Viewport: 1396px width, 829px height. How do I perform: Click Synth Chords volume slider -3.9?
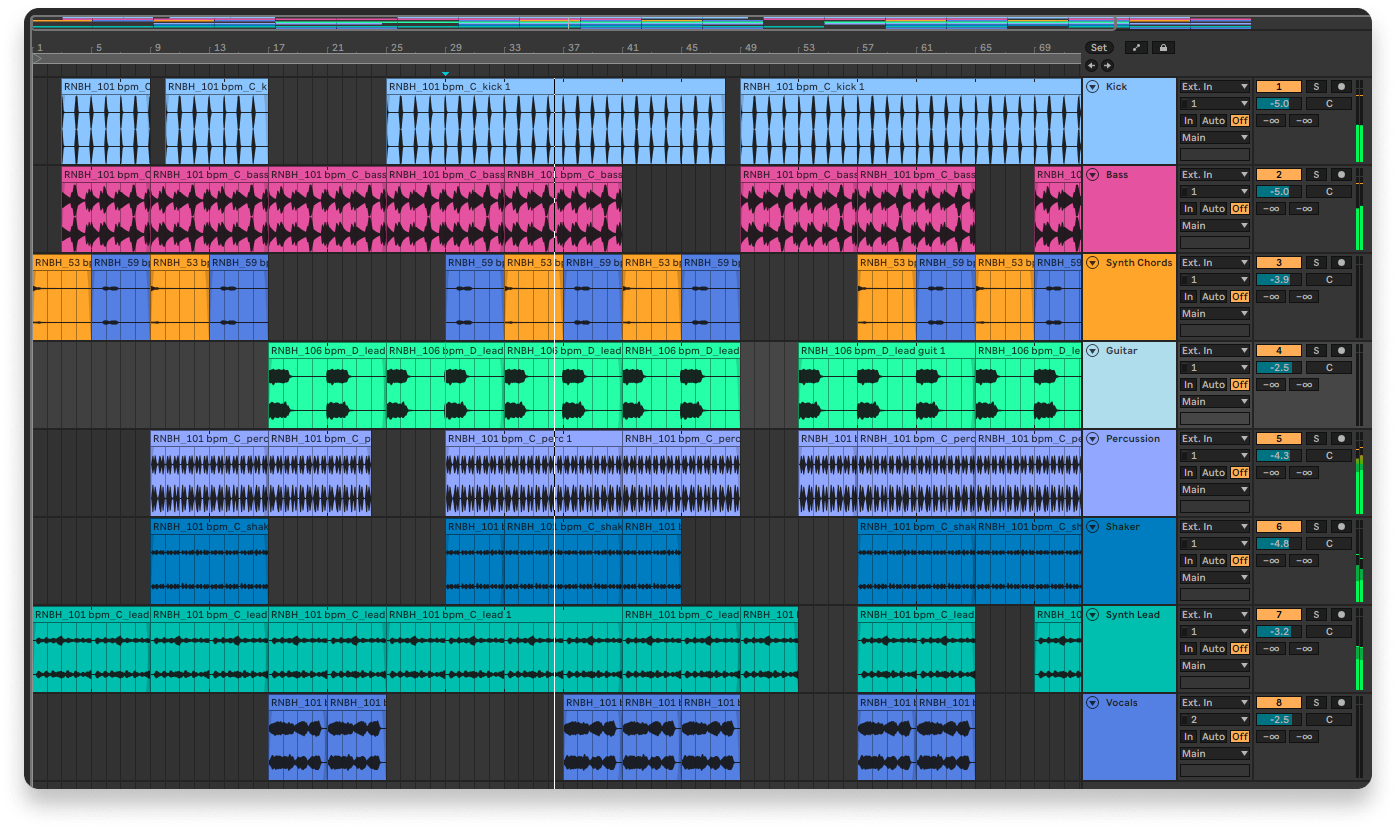click(x=1279, y=280)
